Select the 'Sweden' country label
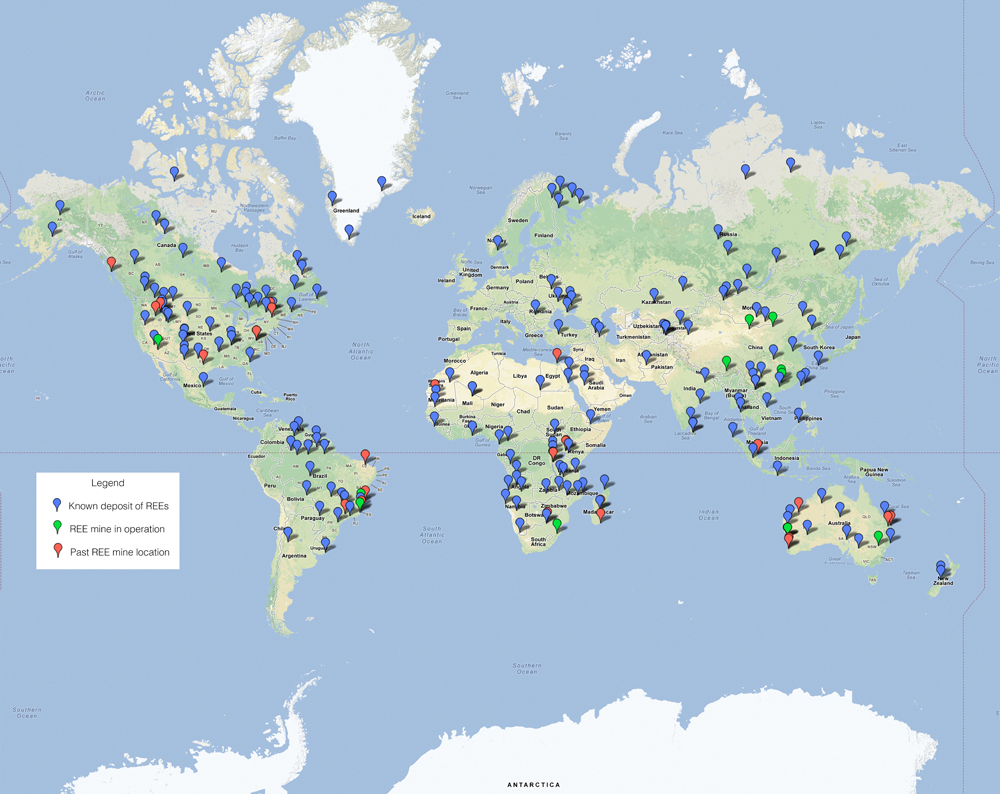This screenshot has height=794, width=1000. pyautogui.click(x=517, y=220)
